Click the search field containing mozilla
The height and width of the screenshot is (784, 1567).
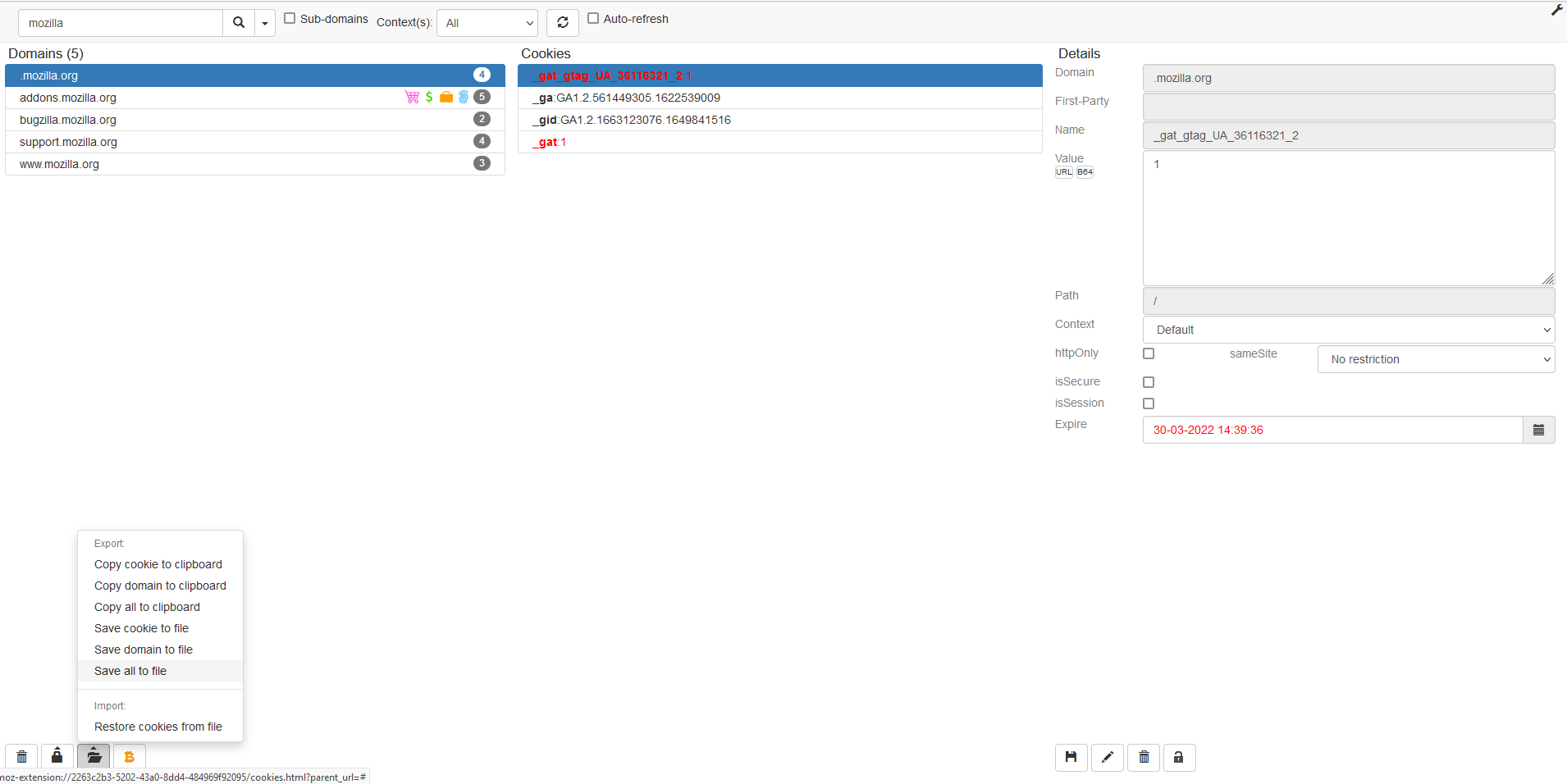click(x=121, y=23)
